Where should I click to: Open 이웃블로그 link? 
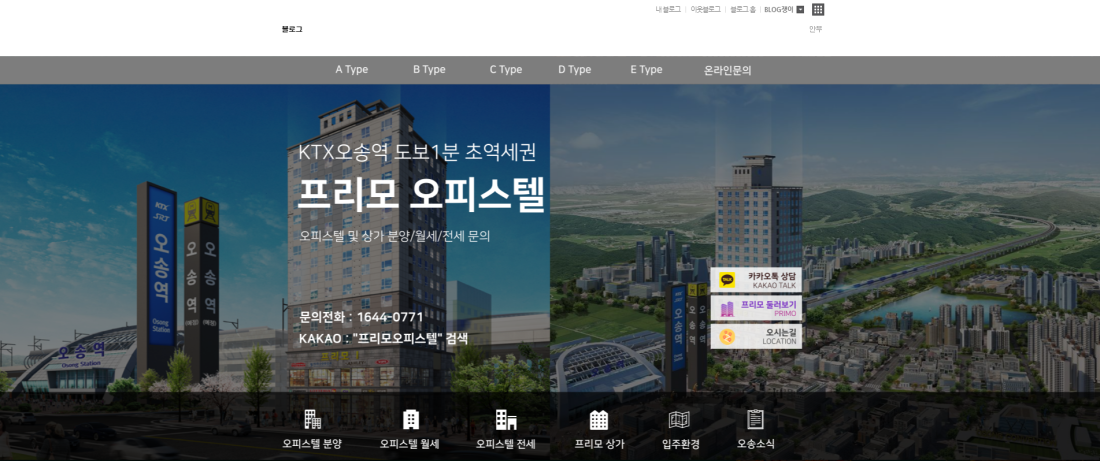(x=706, y=10)
